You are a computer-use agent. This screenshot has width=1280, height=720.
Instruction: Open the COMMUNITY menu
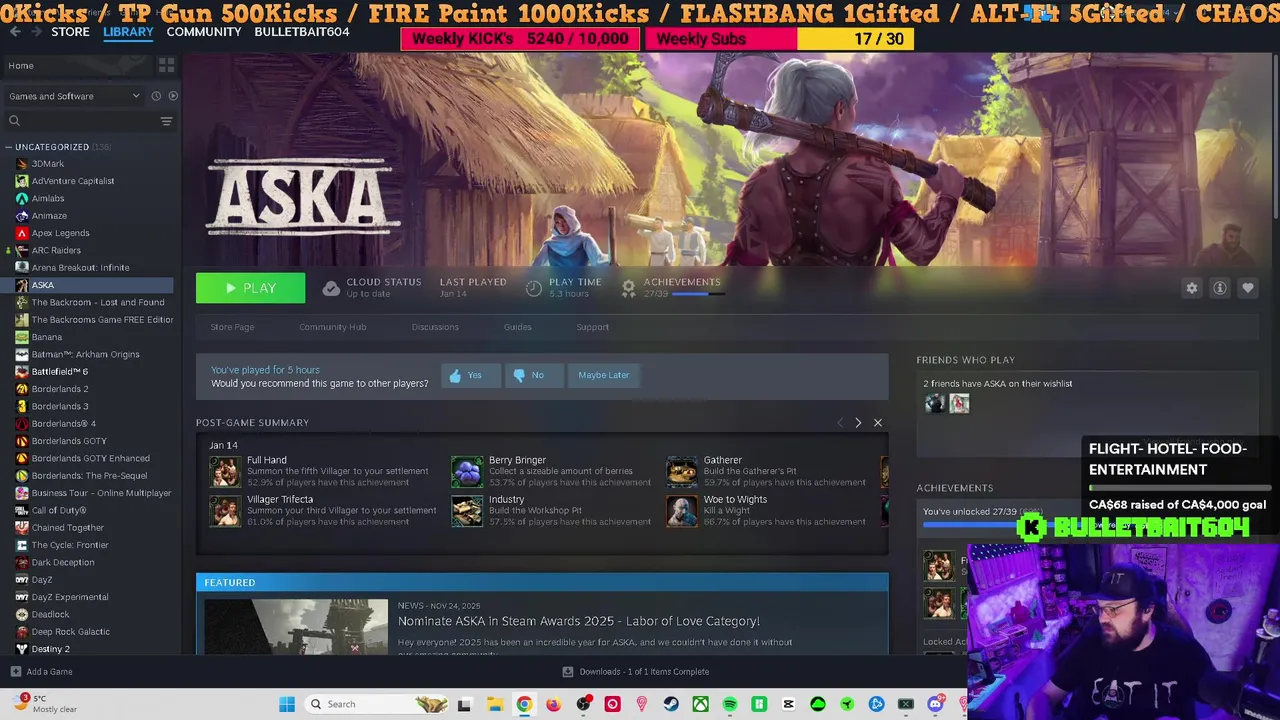[204, 32]
